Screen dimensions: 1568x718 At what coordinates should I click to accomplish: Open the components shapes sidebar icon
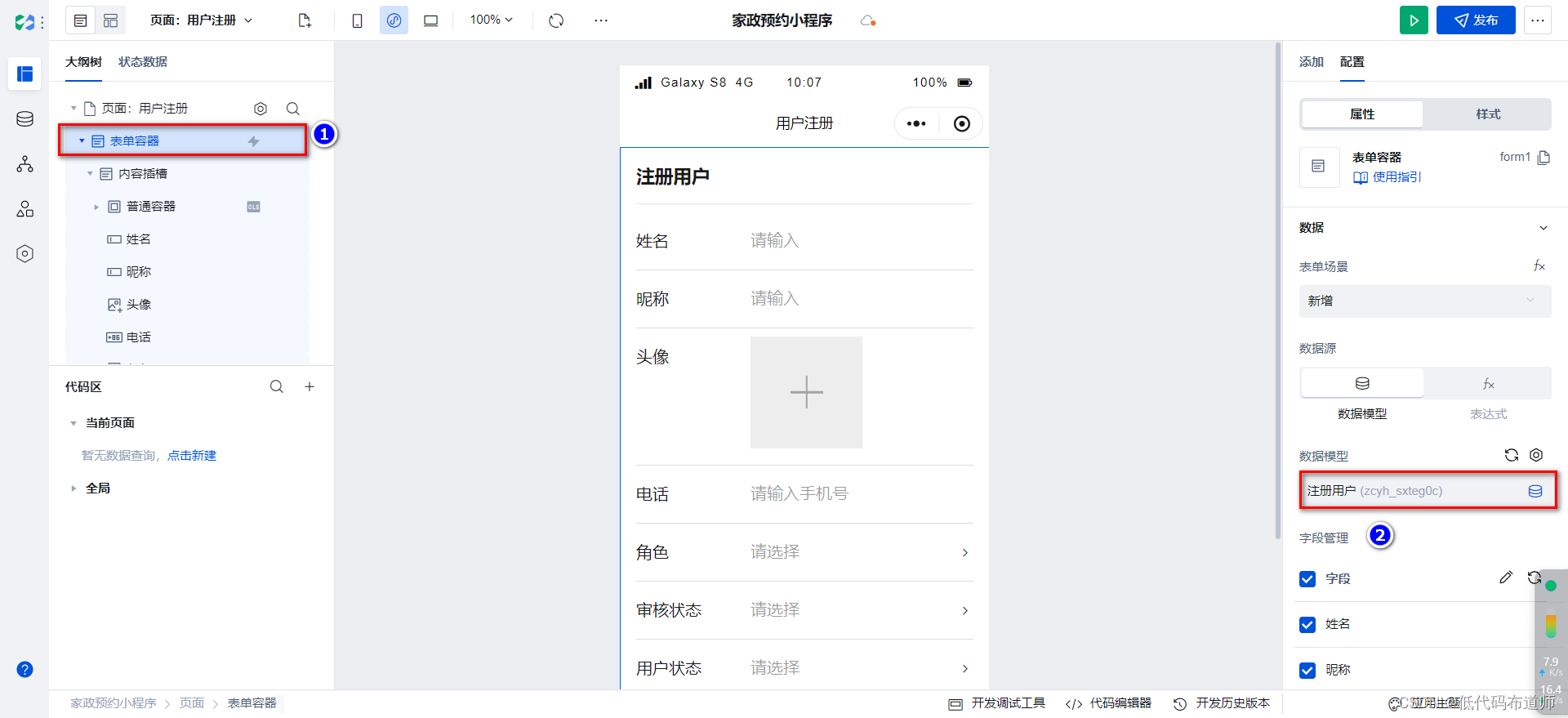[x=25, y=209]
